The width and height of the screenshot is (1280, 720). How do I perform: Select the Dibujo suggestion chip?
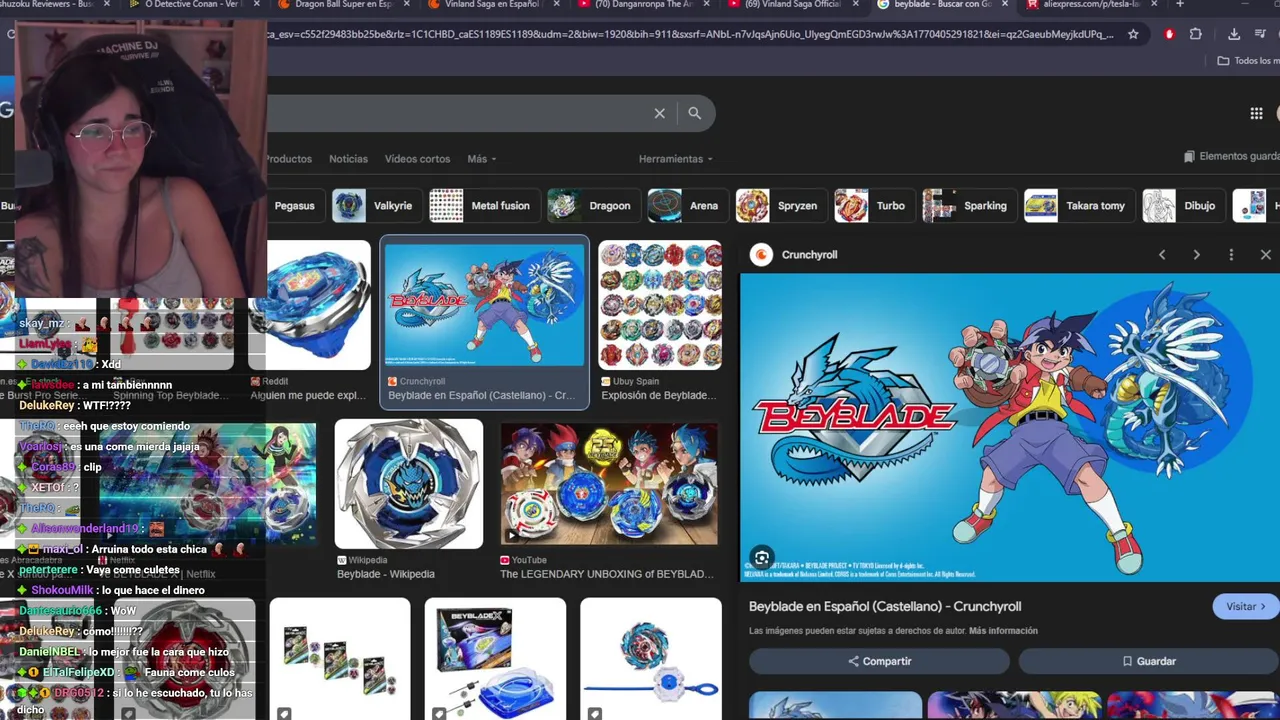coord(1182,206)
